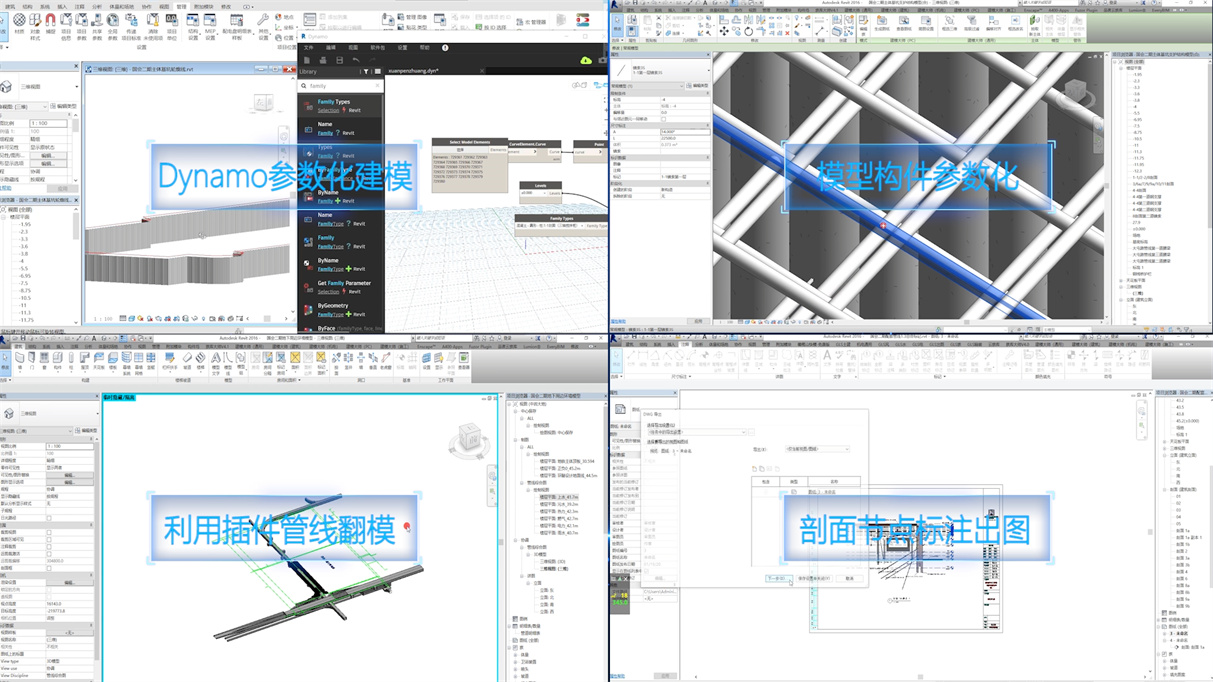Enable the crop view (裁剪视图) checkbox
1213x682 pixels.
click(49, 533)
